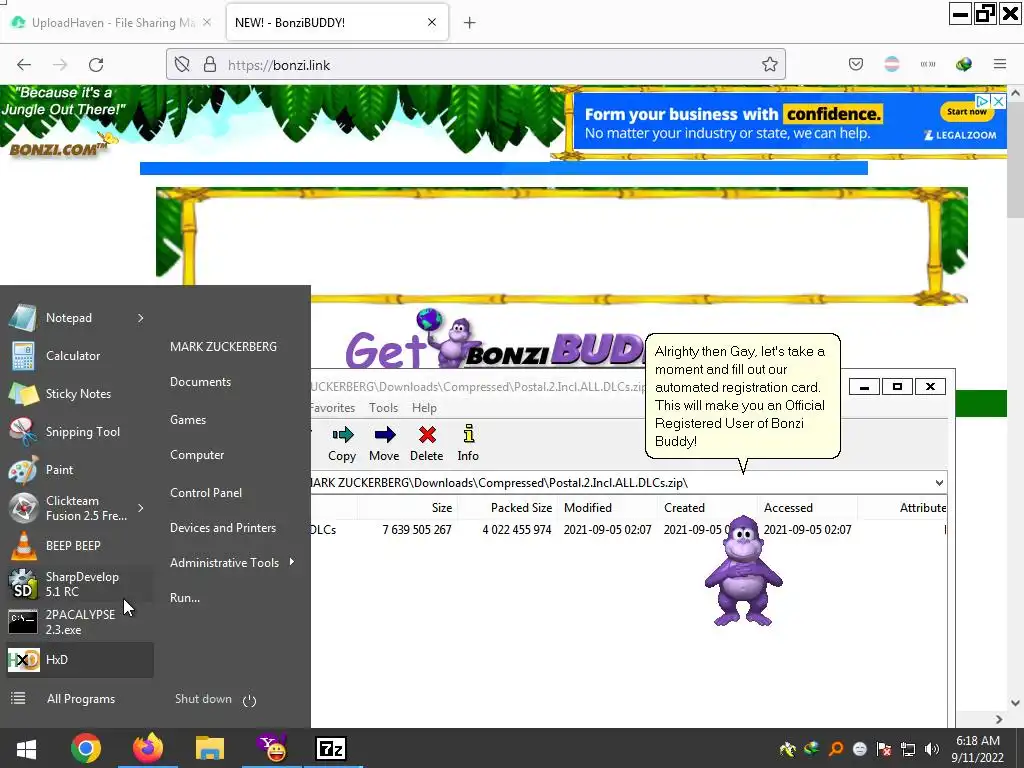This screenshot has width=1024, height=768.
Task: Open the network tray icon
Action: point(908,749)
